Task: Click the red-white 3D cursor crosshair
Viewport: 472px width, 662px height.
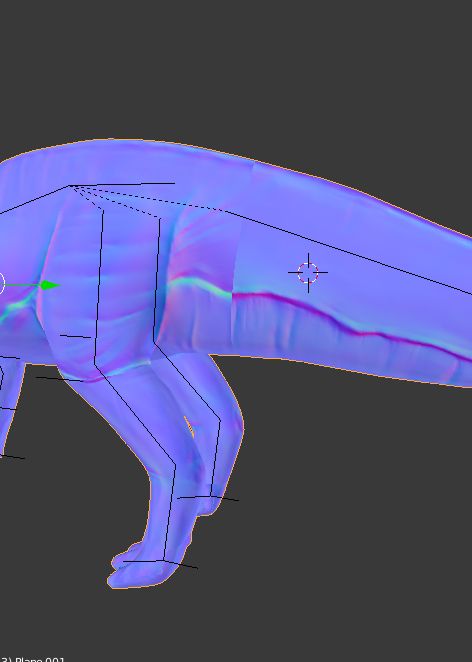Action: click(308, 273)
